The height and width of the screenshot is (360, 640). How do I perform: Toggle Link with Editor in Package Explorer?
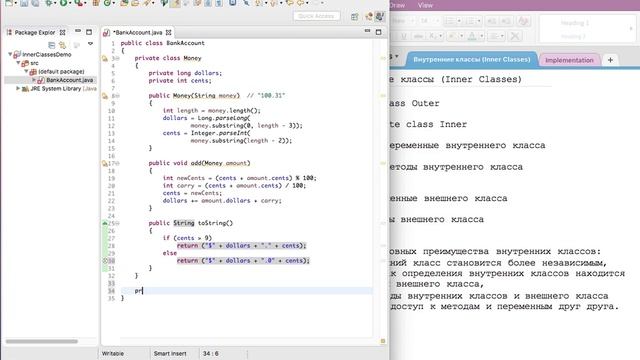62,44
